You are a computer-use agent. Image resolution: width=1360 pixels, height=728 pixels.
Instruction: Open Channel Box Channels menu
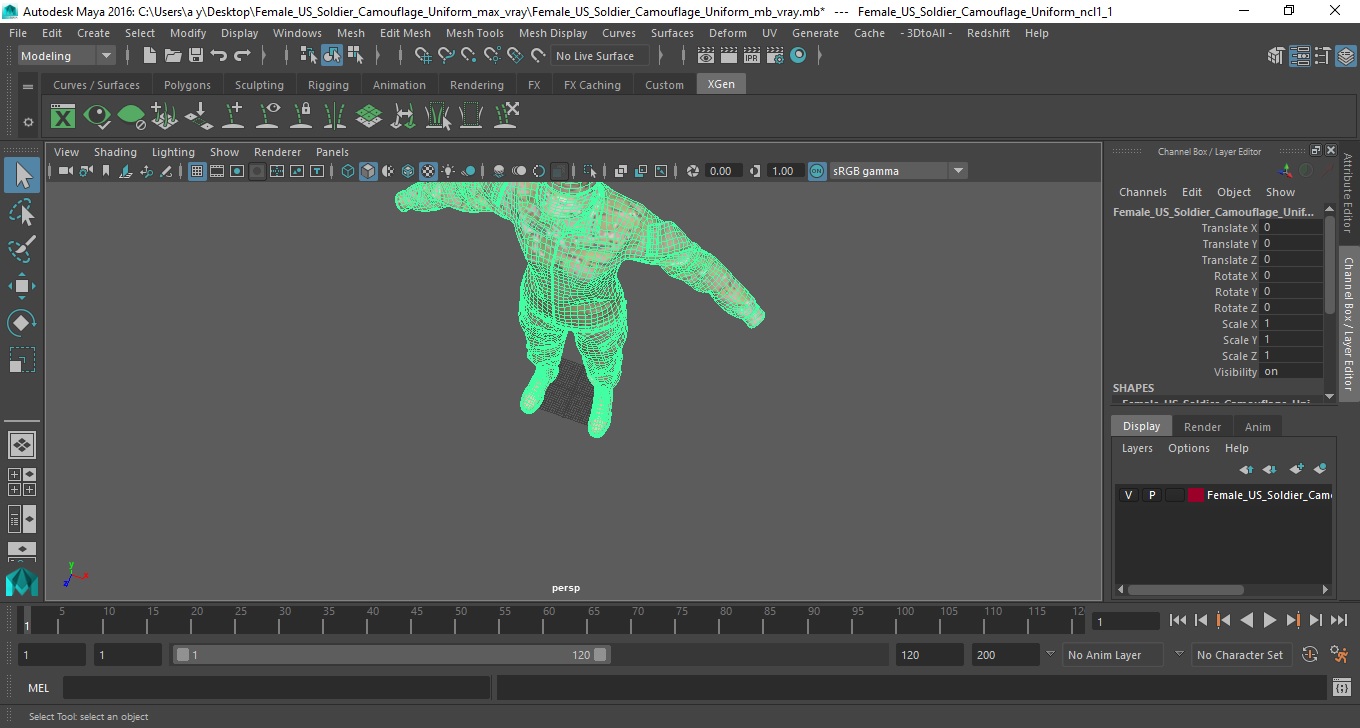coord(1142,192)
